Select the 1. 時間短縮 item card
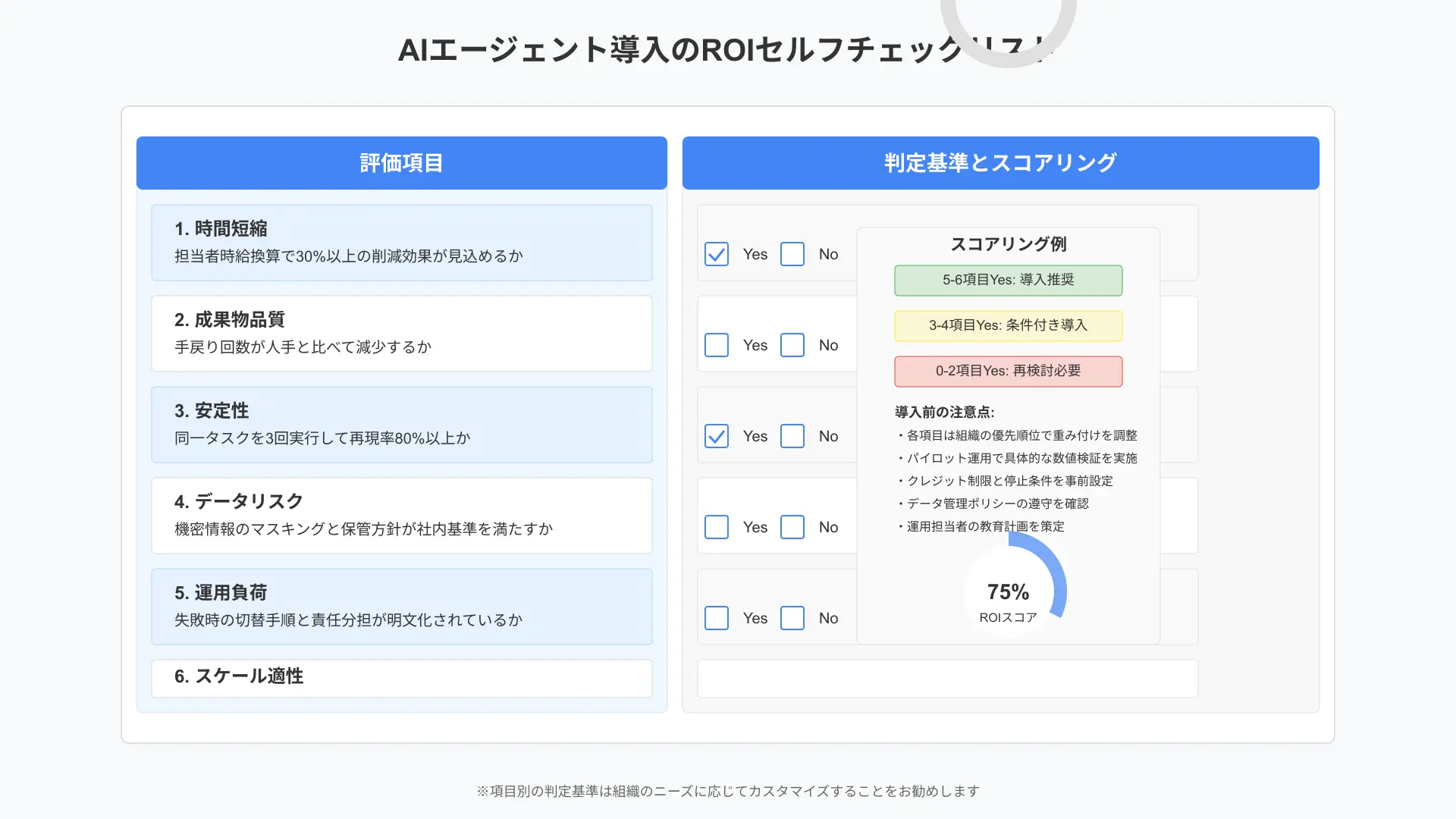 [x=402, y=243]
